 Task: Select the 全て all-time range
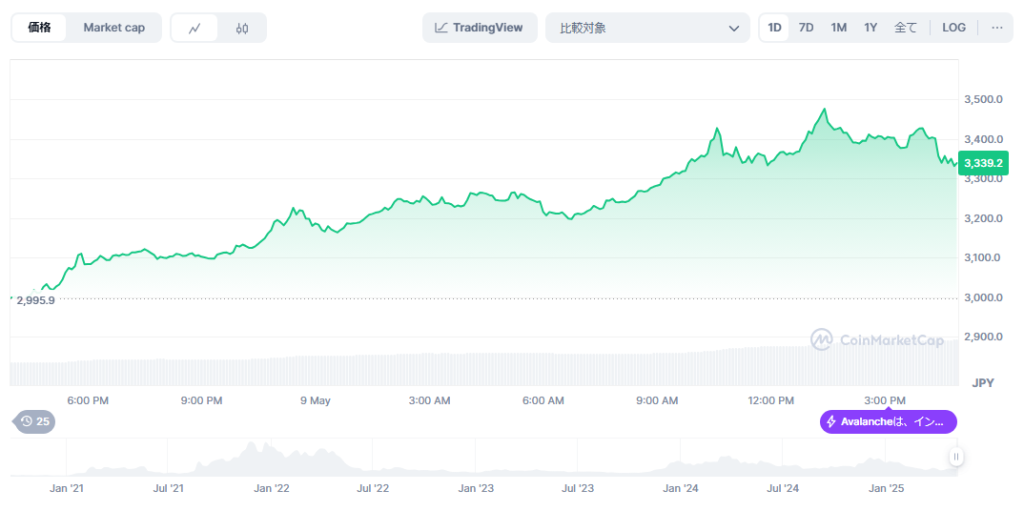tap(905, 28)
